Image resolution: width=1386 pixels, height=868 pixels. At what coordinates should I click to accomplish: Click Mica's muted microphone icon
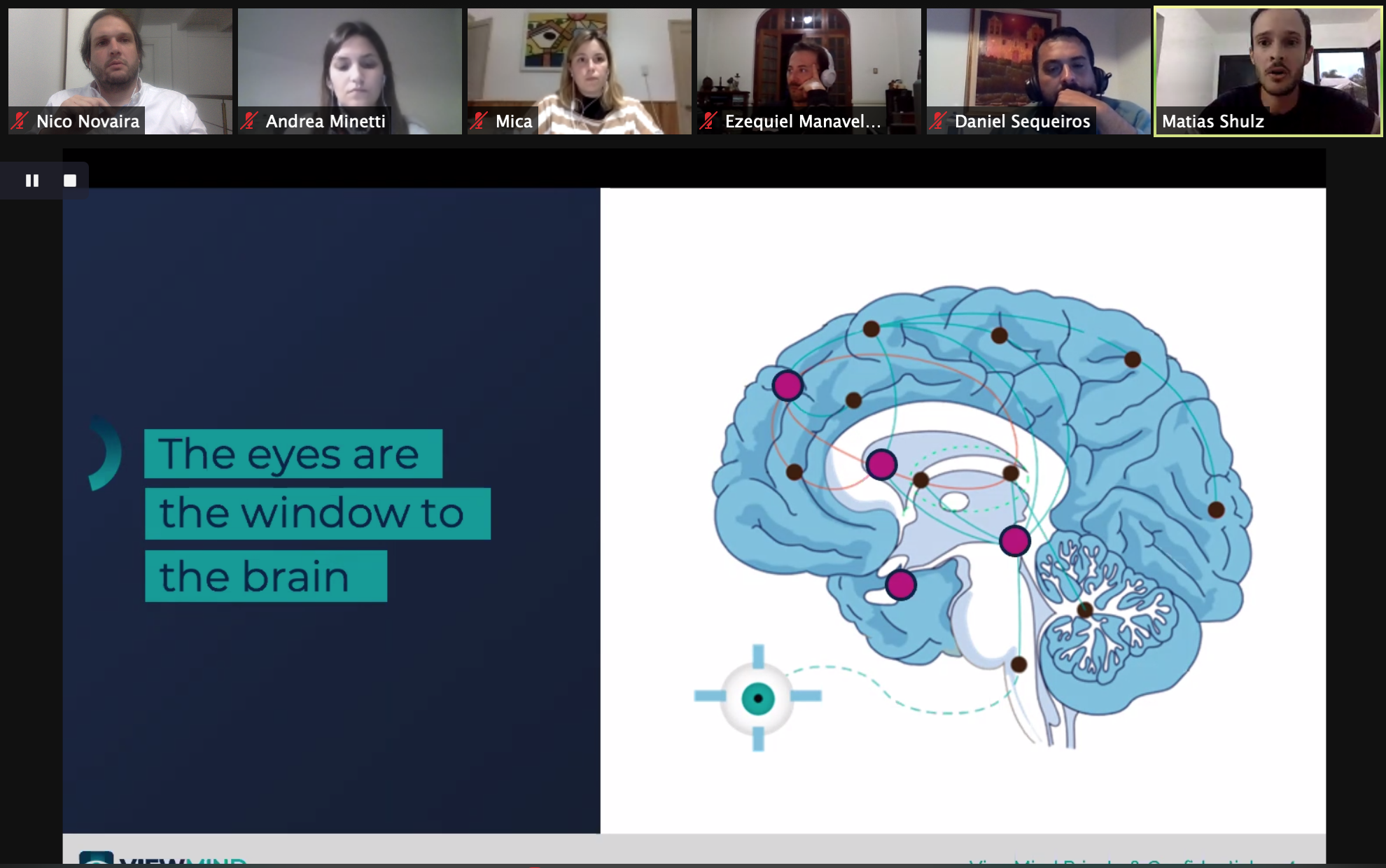coord(479,121)
